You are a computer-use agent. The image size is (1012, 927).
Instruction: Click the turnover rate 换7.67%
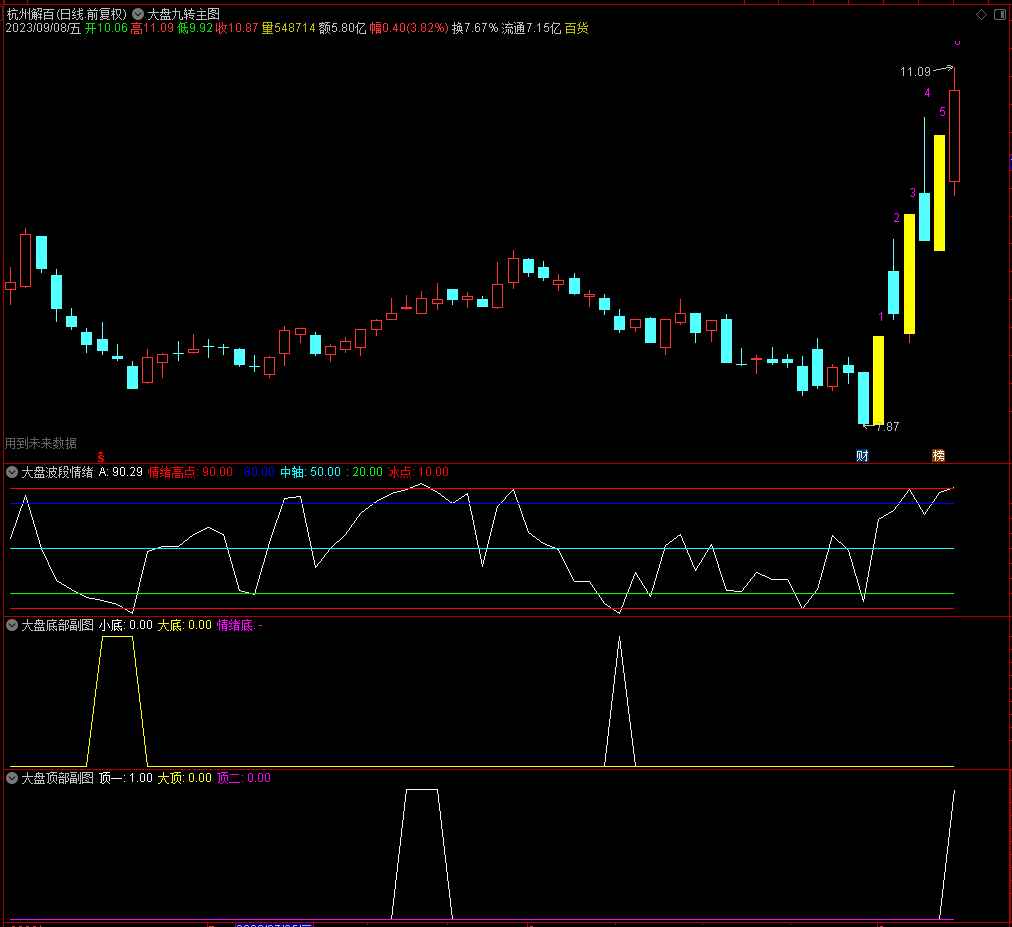point(475,28)
